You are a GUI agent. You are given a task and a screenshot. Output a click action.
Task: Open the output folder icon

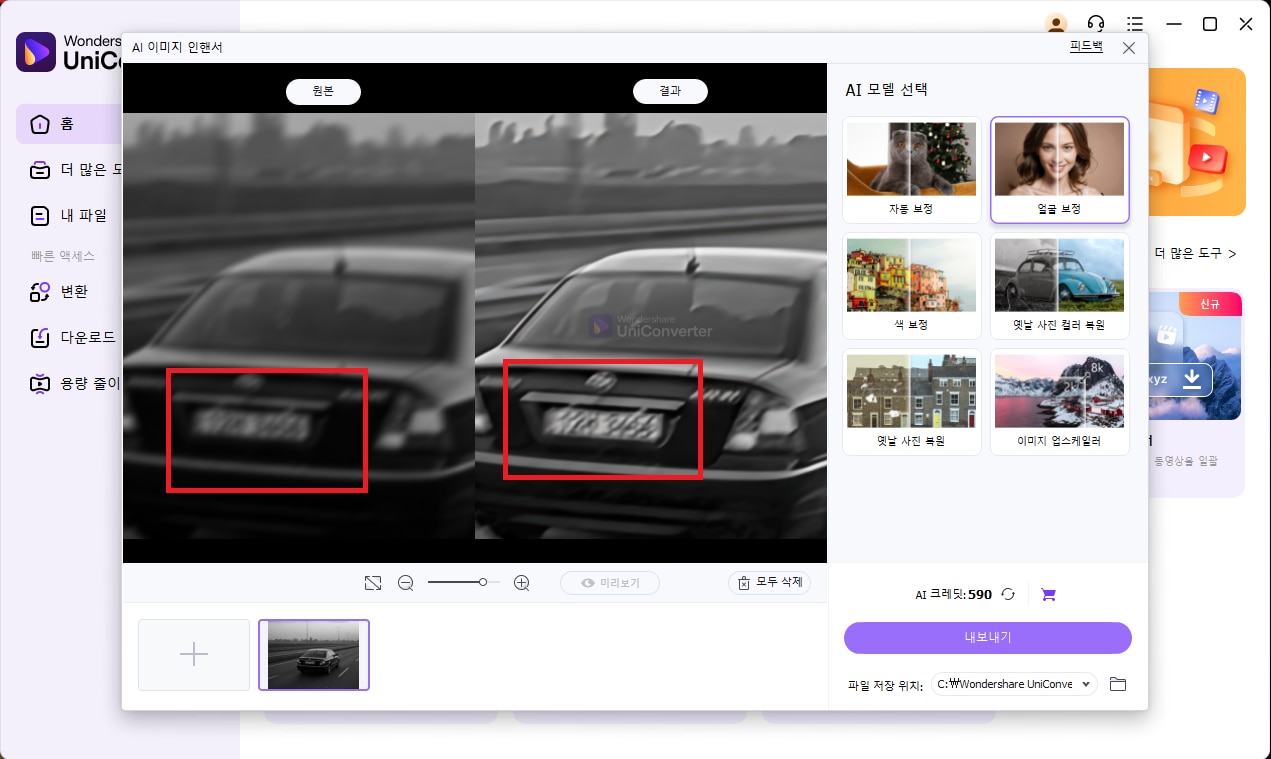1118,684
